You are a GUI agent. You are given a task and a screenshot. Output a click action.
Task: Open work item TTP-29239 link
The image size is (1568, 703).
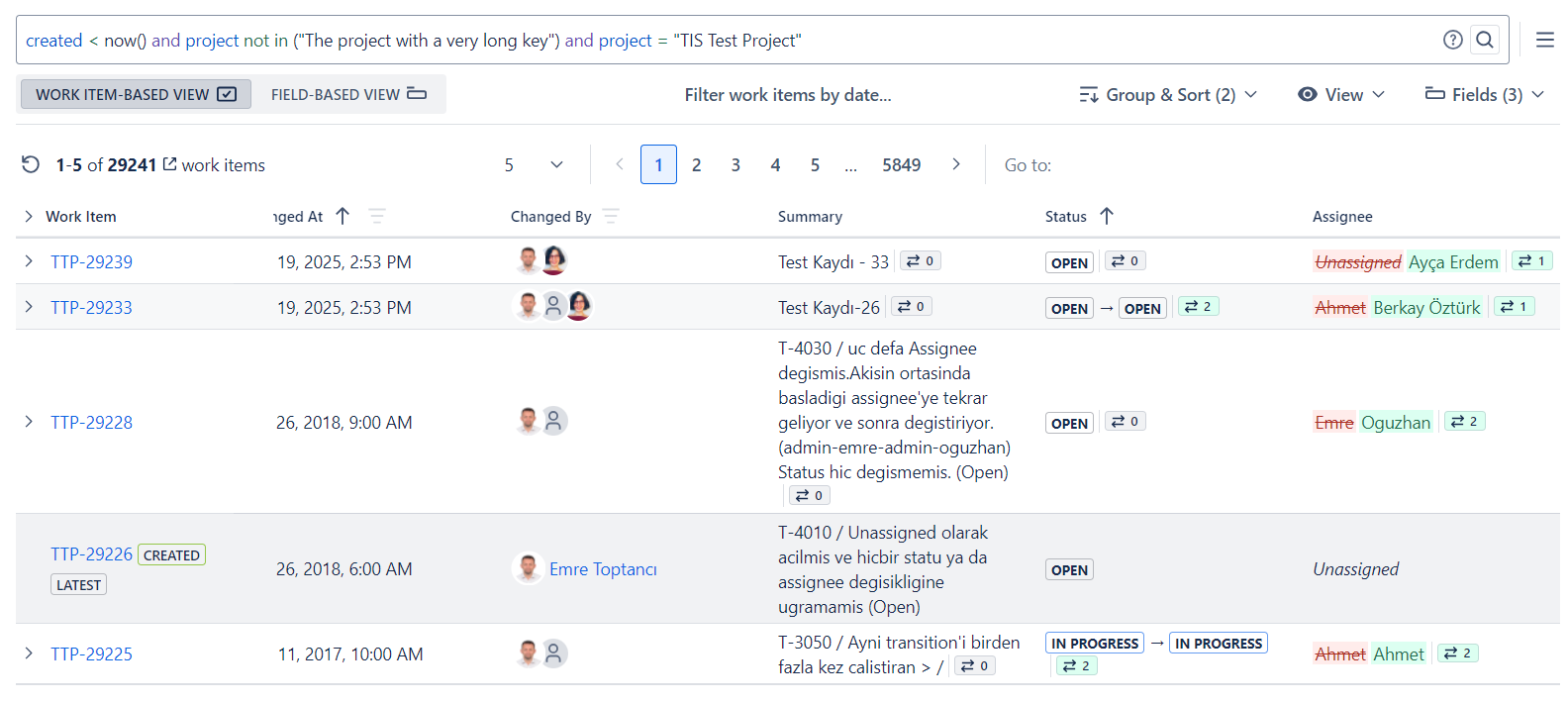[x=91, y=261]
